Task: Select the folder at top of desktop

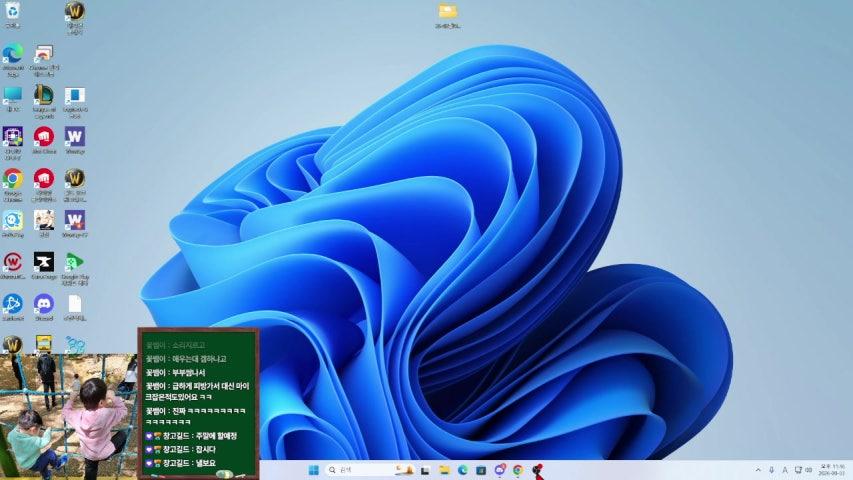Action: [447, 12]
